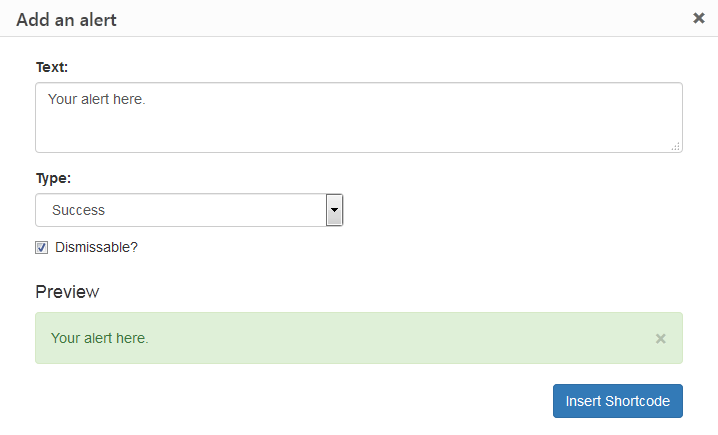
Task: Click the green "Your alert here." preview text
Action: coord(100,338)
